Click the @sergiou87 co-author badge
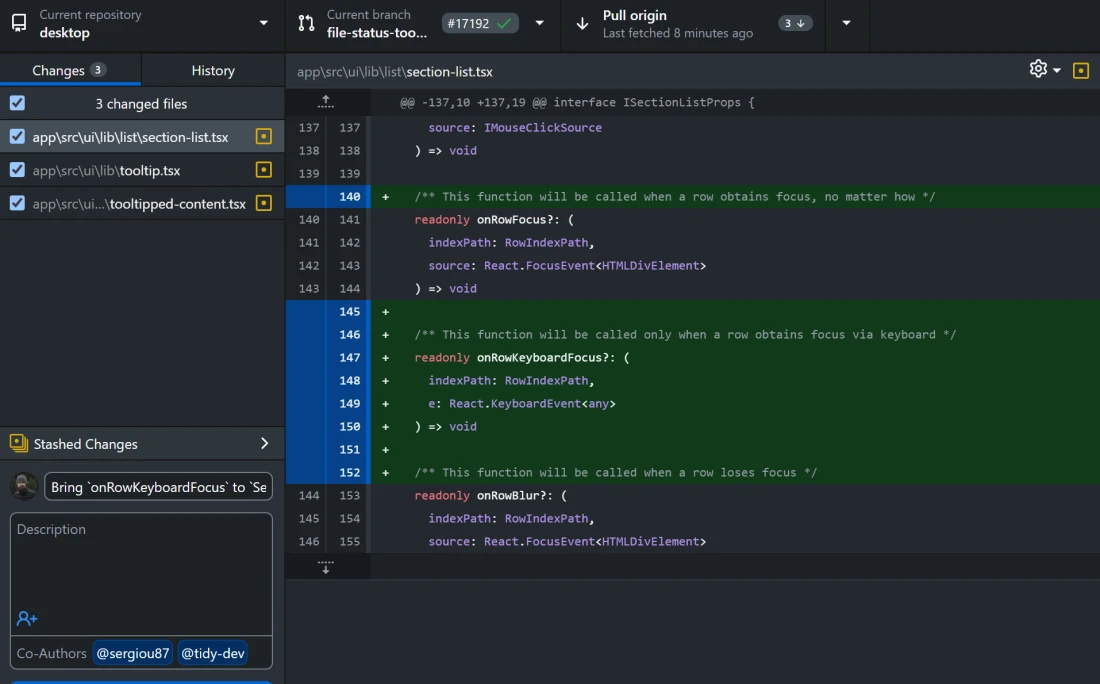The height and width of the screenshot is (684, 1100). tap(132, 653)
